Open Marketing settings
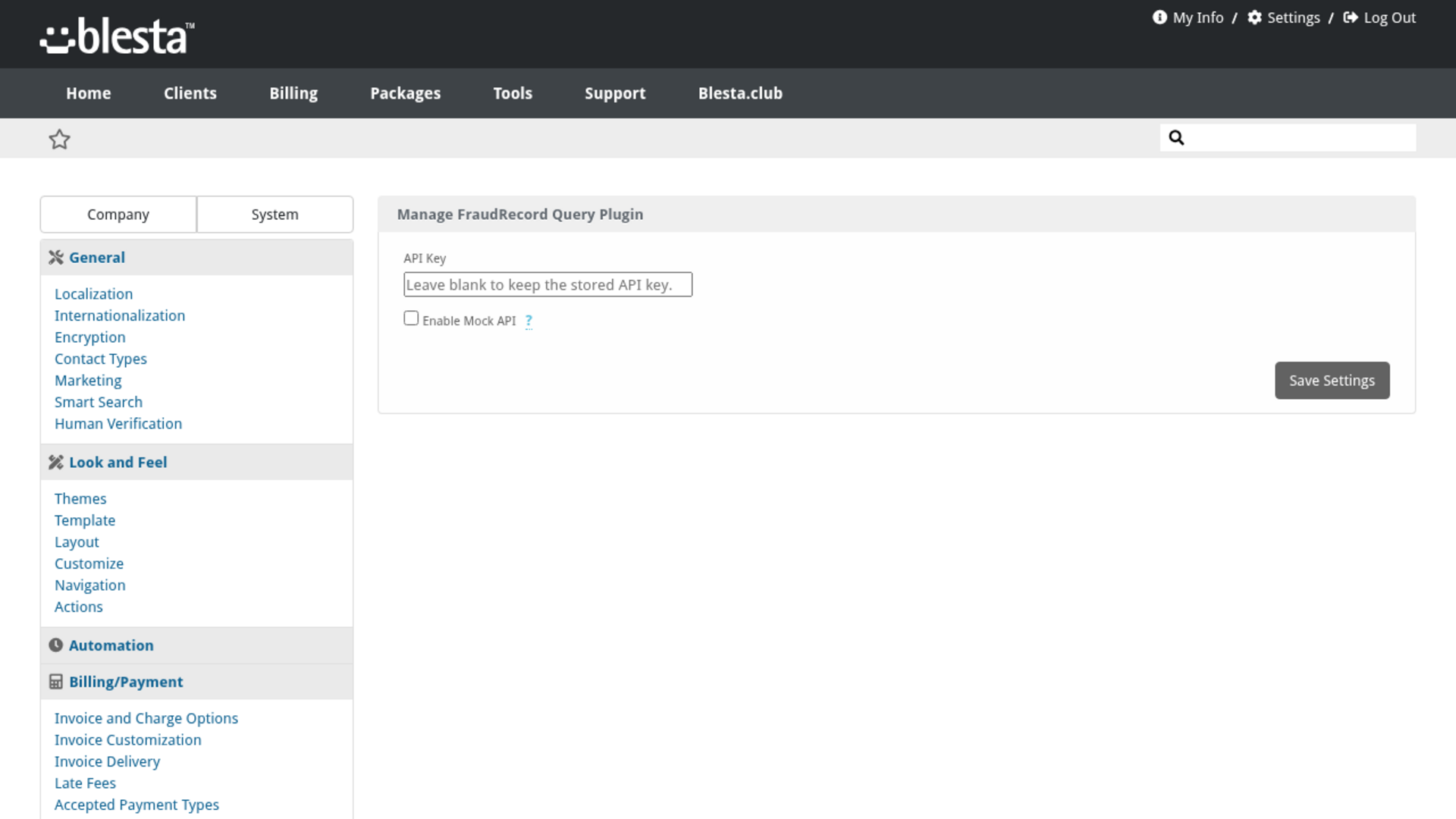This screenshot has width=1456, height=819. 88,381
